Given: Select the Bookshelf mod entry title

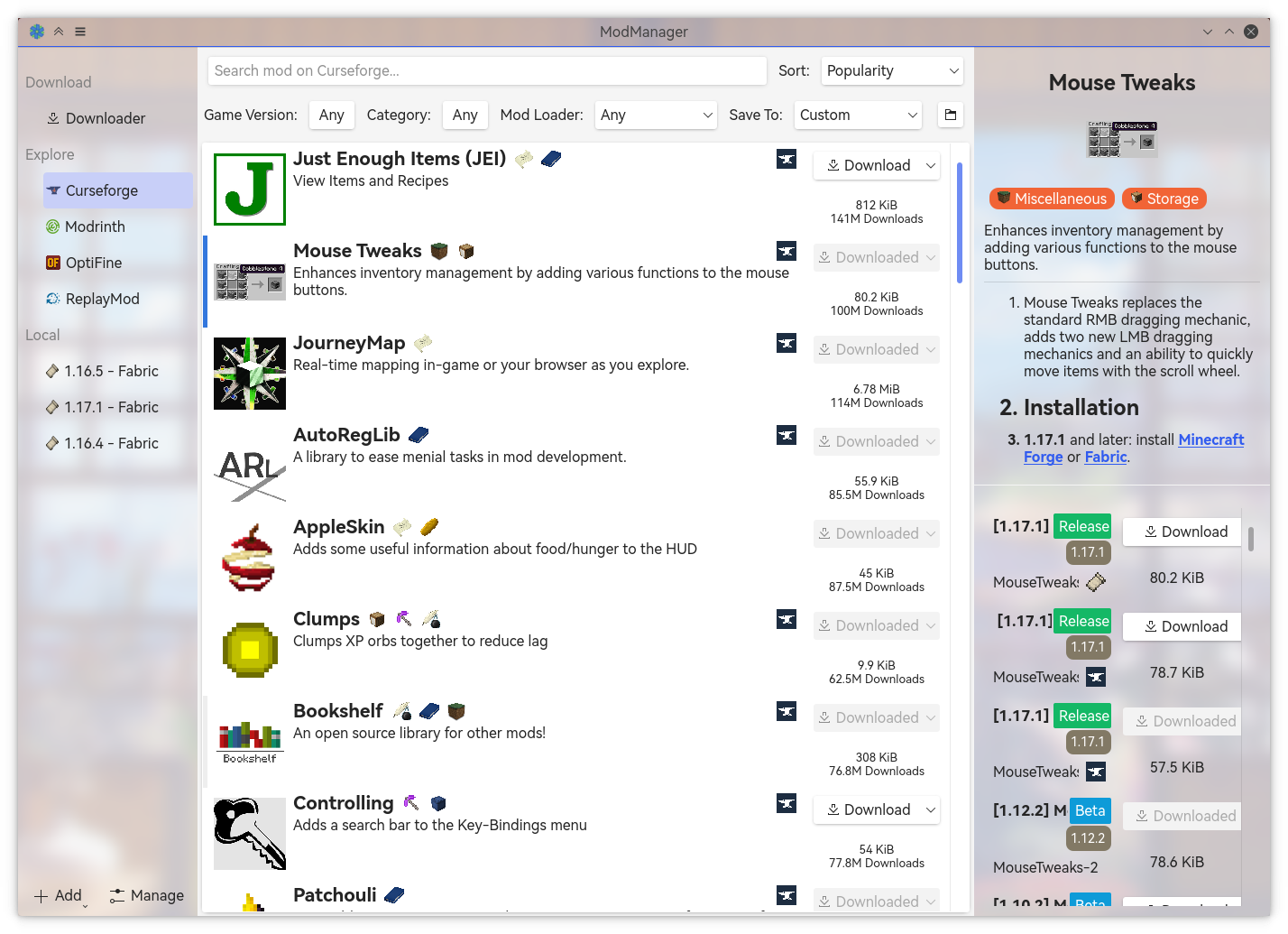Looking at the screenshot, I should pos(338,711).
